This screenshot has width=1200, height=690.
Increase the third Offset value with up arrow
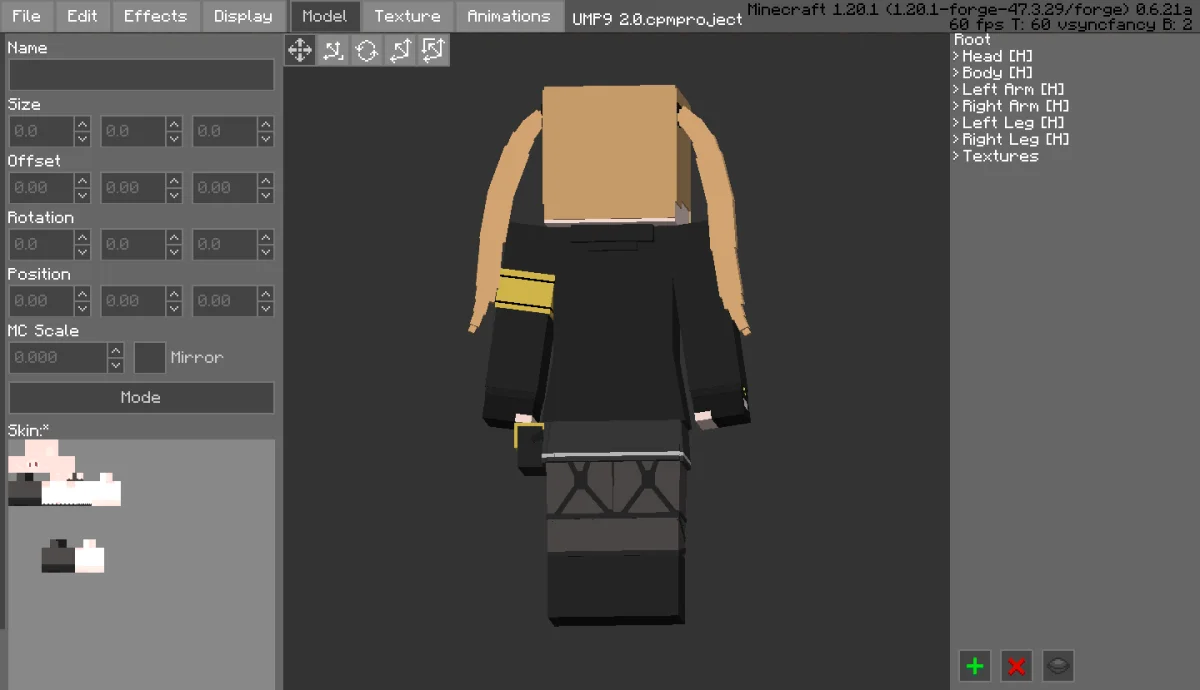tap(266, 180)
